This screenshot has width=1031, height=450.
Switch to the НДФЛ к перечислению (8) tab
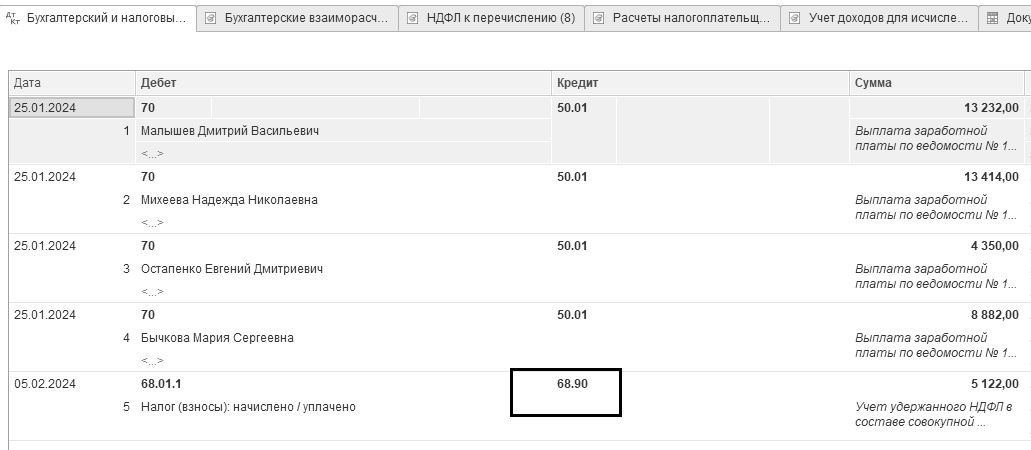[493, 18]
